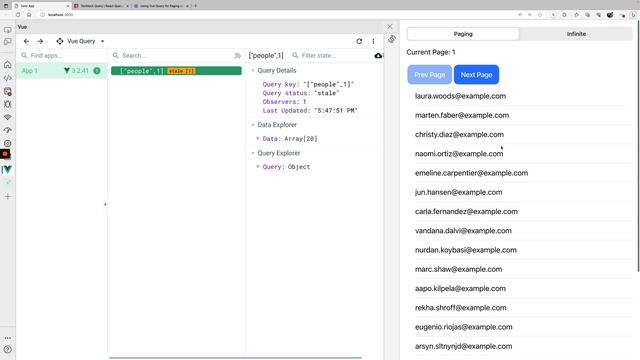The image size is (640, 360).
Task: Click marc.shaw@example.com entry
Action: tap(458, 269)
